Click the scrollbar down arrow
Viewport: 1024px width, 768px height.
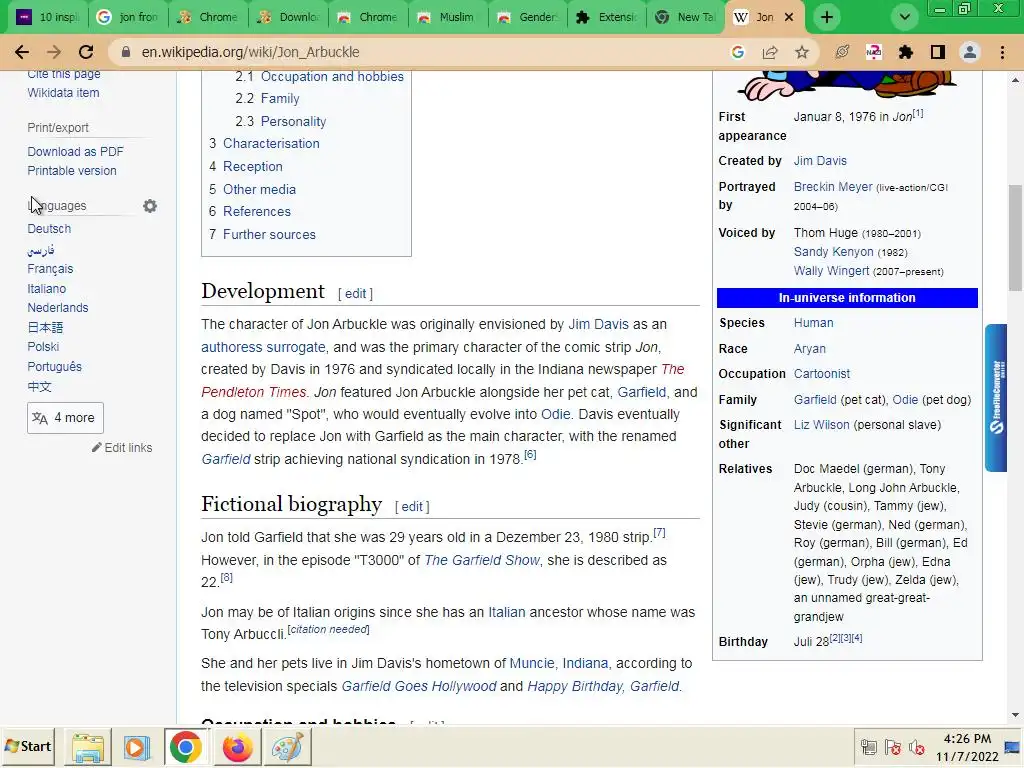pos(1016,716)
